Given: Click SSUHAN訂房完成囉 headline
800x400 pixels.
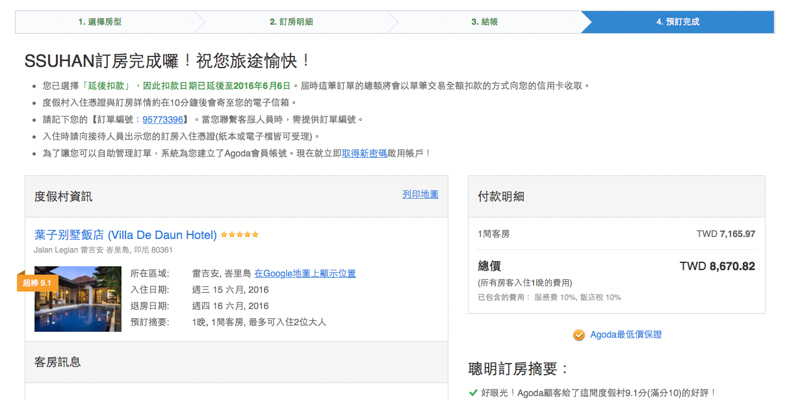Looking at the screenshot, I should click(167, 61).
